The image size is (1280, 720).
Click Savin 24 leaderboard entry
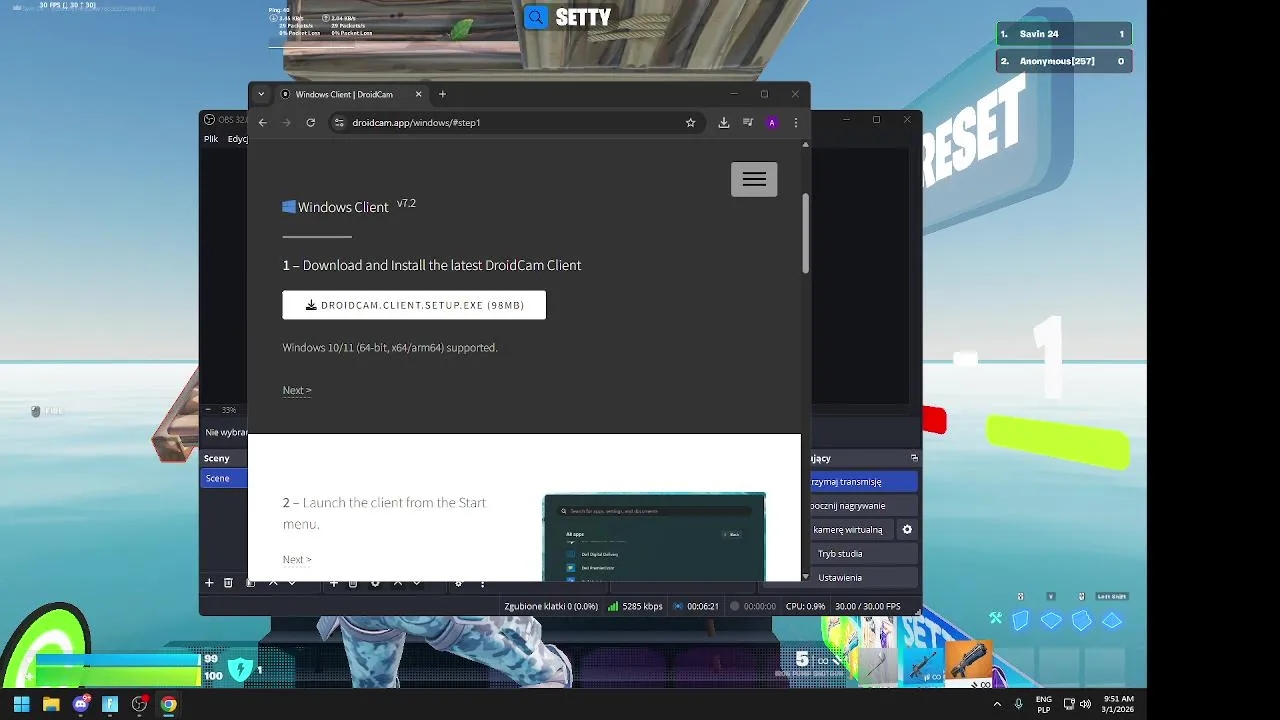point(1064,34)
